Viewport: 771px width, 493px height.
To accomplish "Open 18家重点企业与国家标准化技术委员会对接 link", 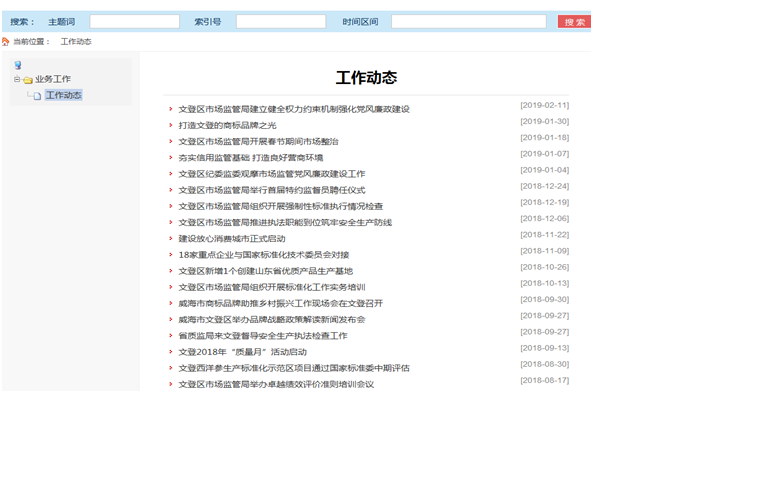I will click(264, 255).
